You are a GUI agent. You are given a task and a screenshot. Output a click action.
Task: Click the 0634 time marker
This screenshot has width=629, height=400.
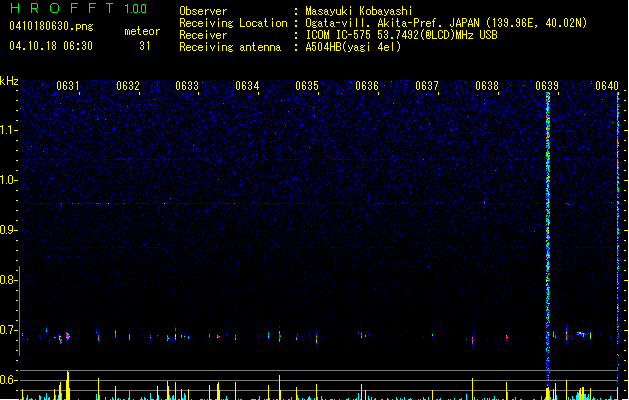pyautogui.click(x=247, y=86)
